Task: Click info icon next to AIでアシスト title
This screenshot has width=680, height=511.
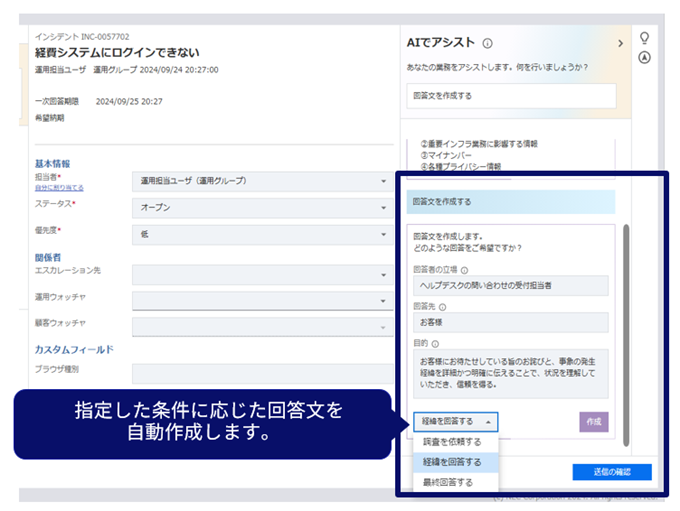Action: [487, 44]
